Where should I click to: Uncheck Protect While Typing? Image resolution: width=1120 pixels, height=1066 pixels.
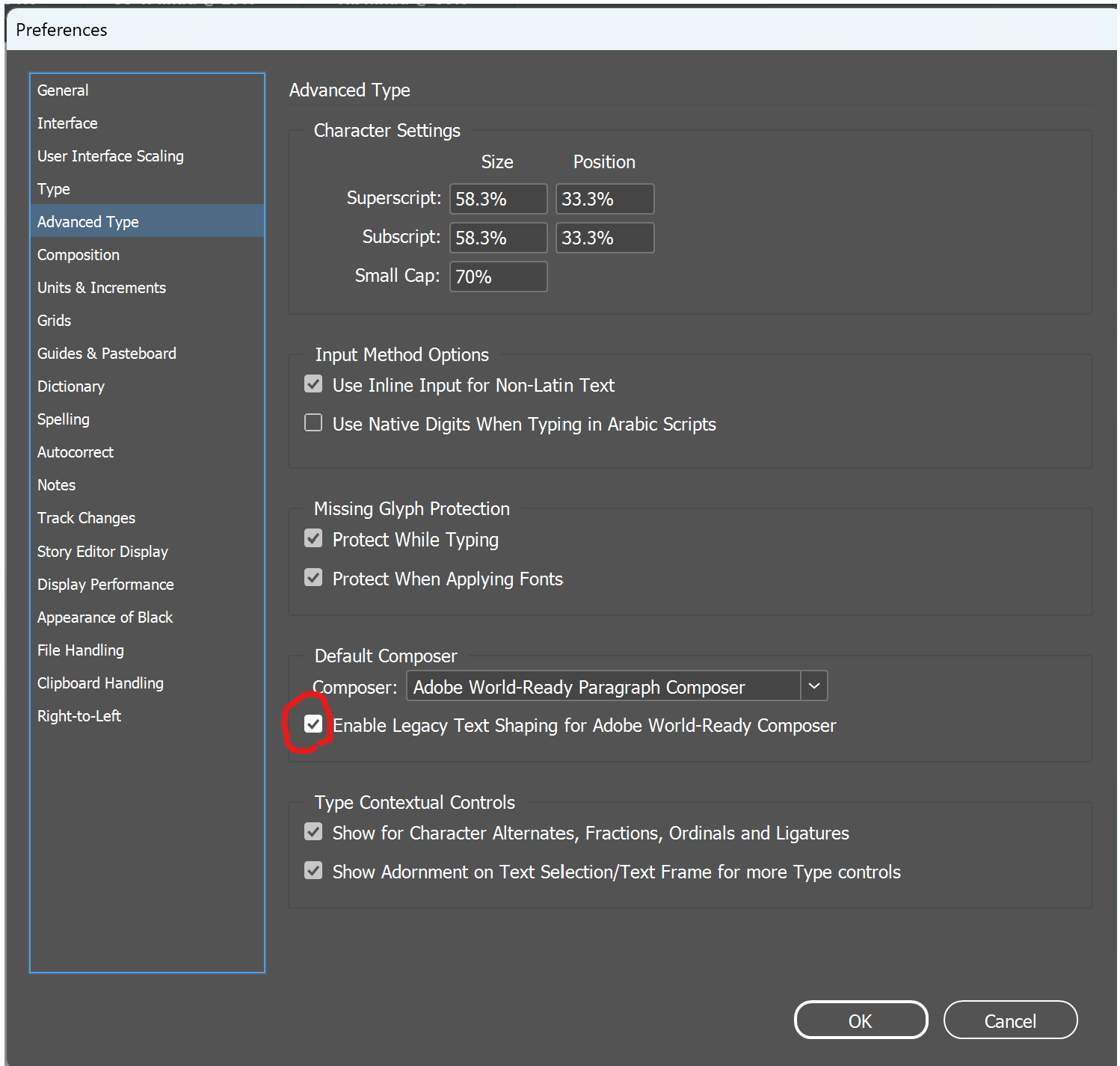[313, 539]
